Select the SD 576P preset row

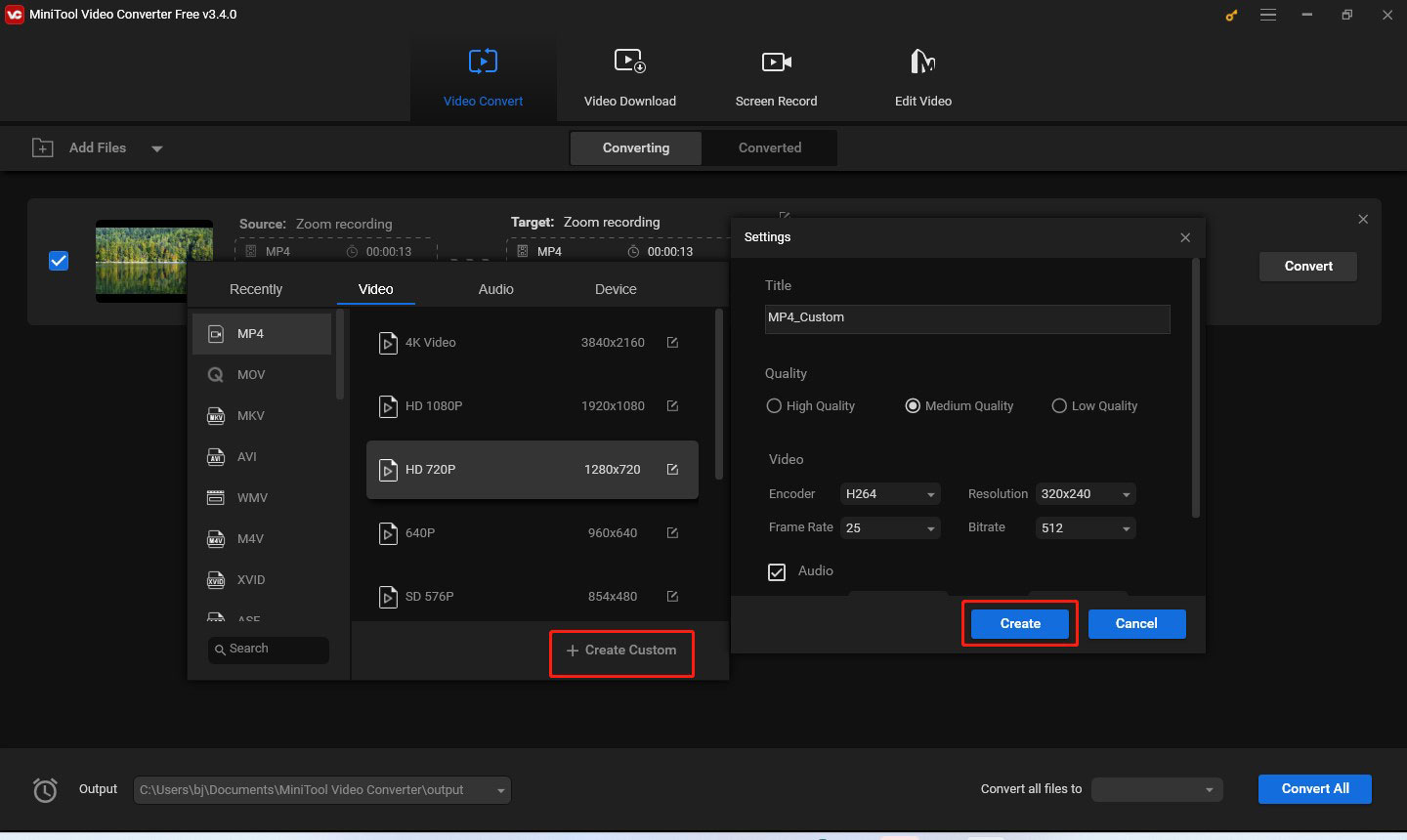tap(533, 595)
